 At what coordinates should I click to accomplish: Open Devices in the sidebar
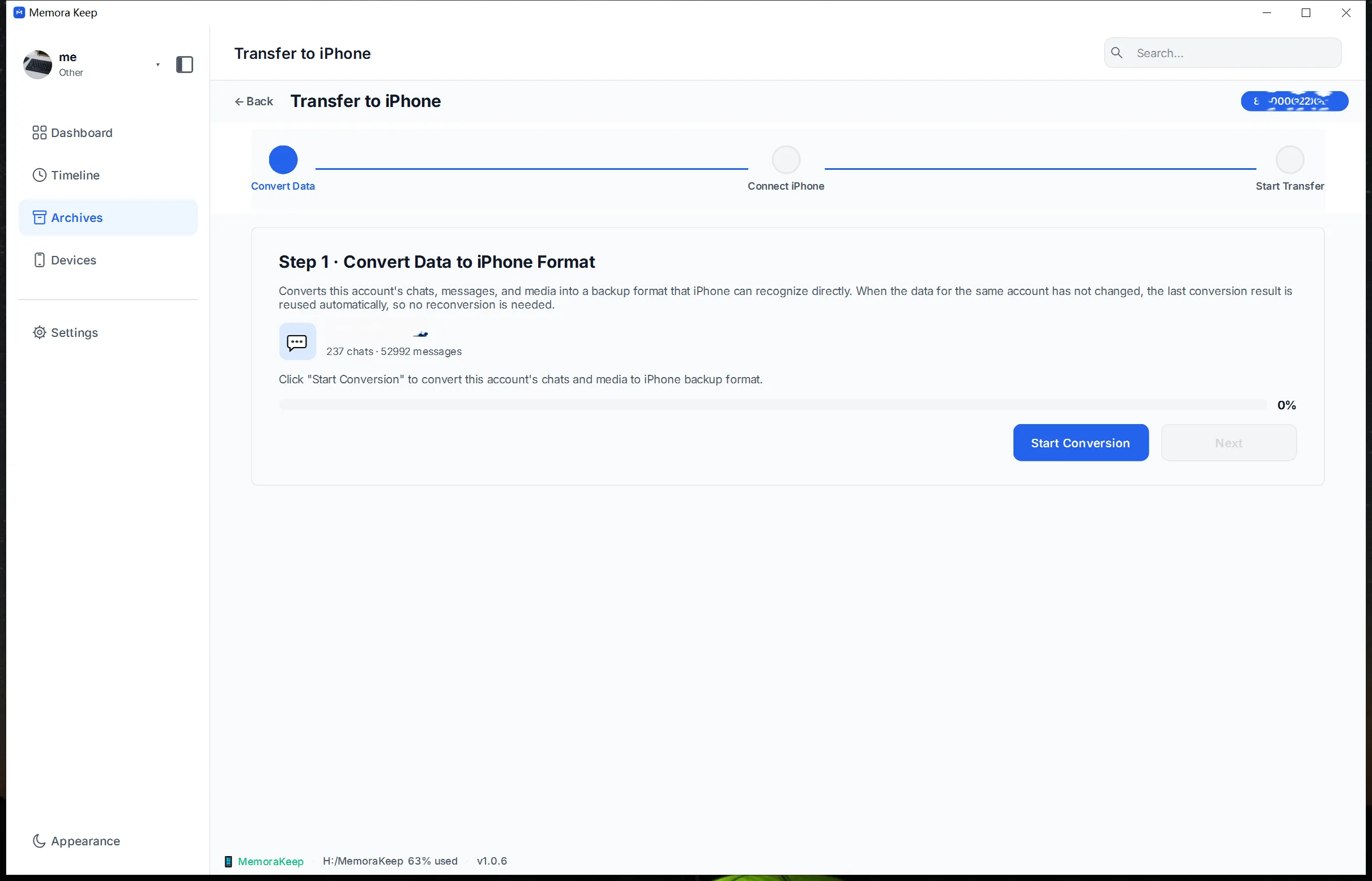coord(108,260)
